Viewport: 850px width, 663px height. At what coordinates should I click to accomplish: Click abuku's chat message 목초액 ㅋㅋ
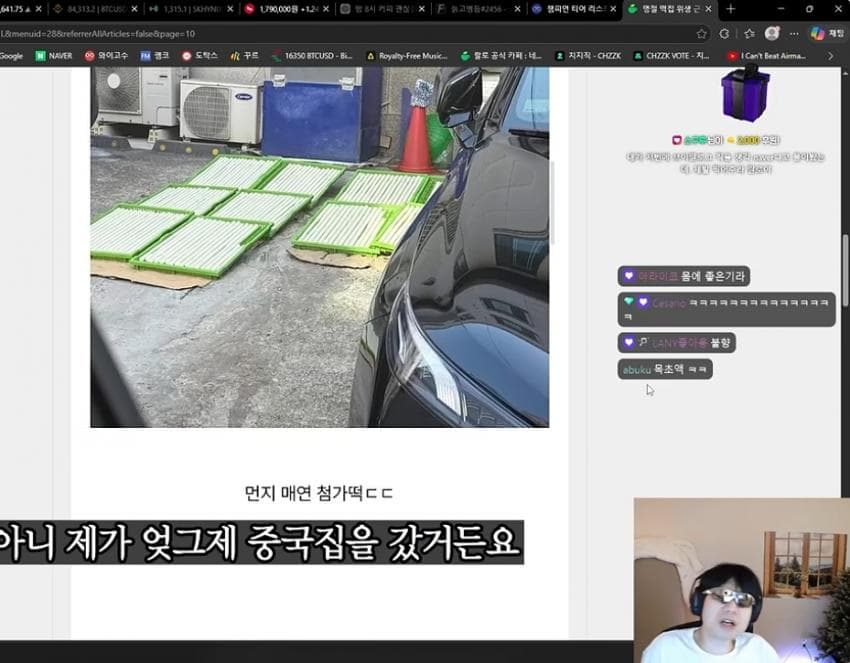[x=665, y=369]
